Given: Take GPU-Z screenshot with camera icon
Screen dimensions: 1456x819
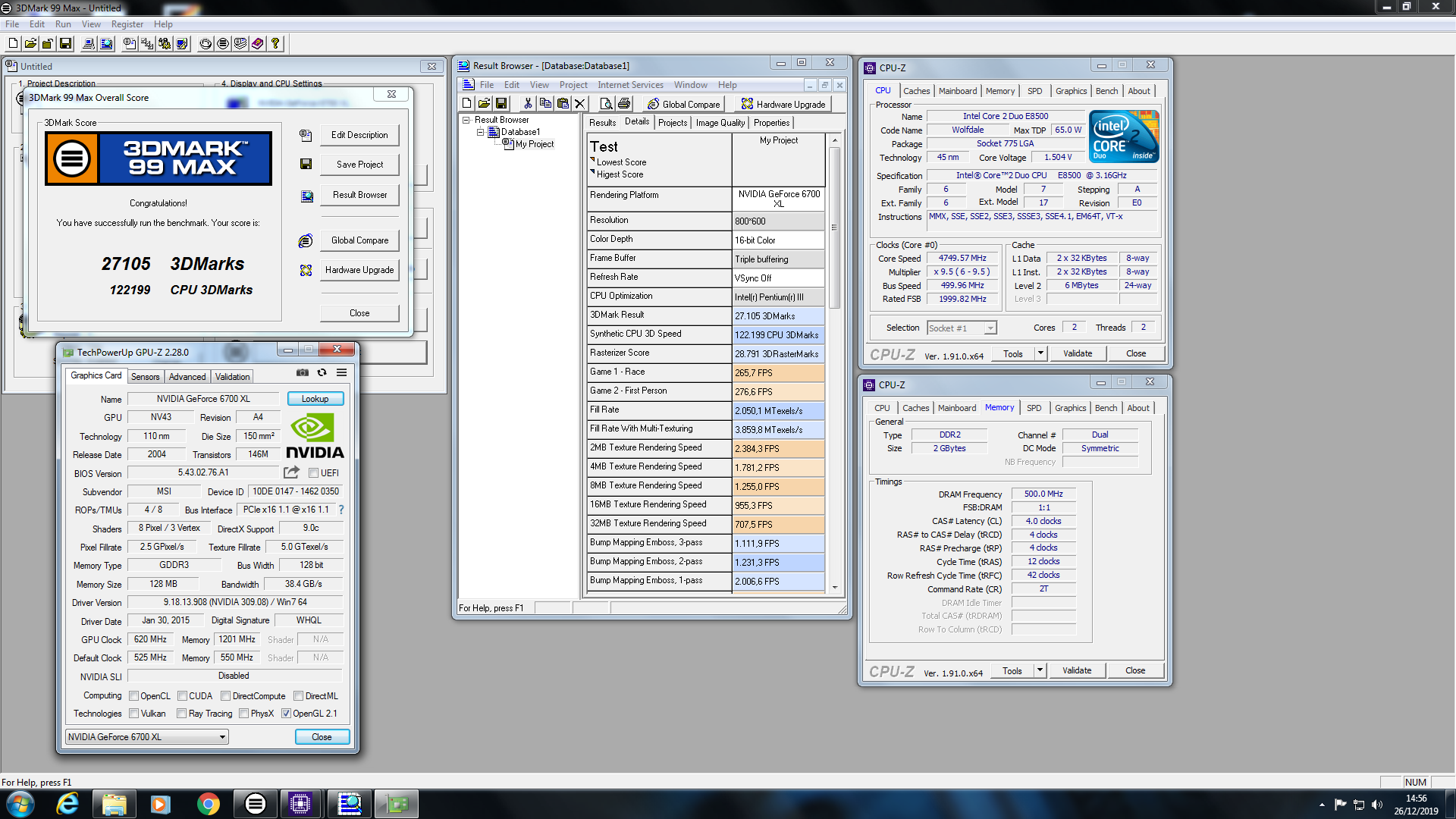Looking at the screenshot, I should 303,372.
